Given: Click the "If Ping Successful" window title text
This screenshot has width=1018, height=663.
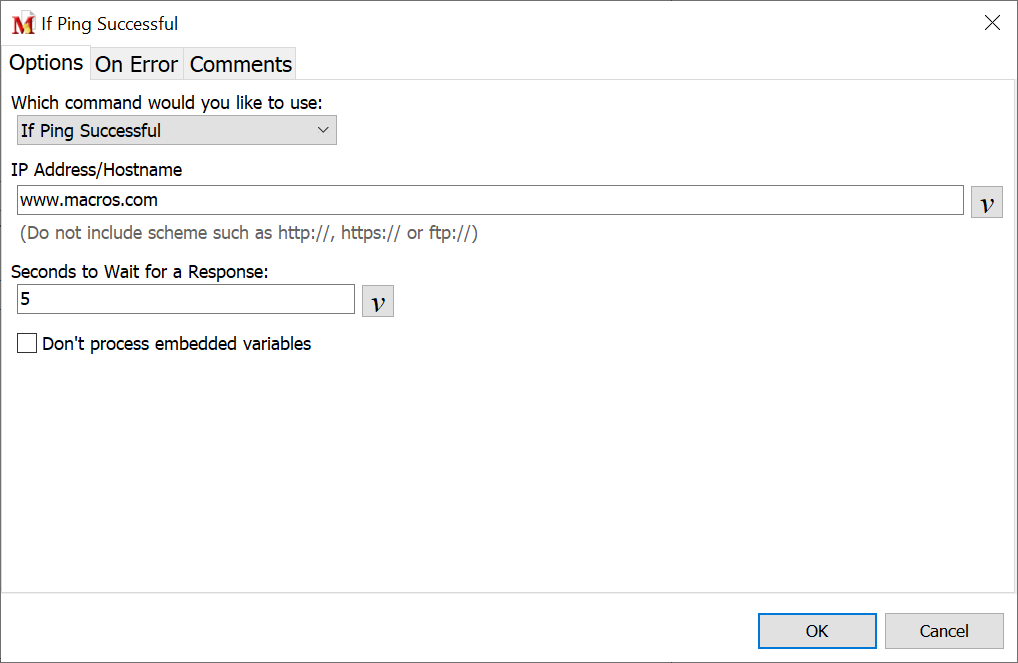Looking at the screenshot, I should coord(110,24).
